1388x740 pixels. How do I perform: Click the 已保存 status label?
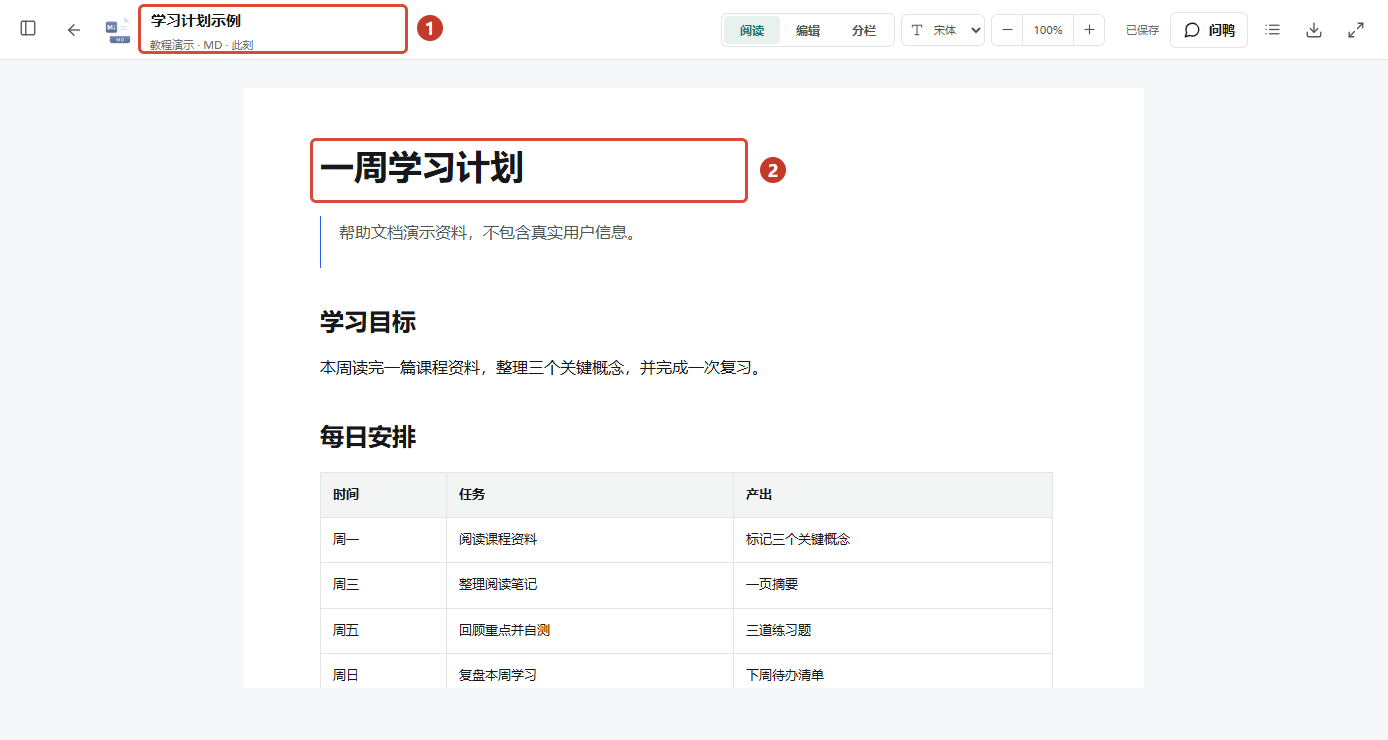click(x=1142, y=30)
